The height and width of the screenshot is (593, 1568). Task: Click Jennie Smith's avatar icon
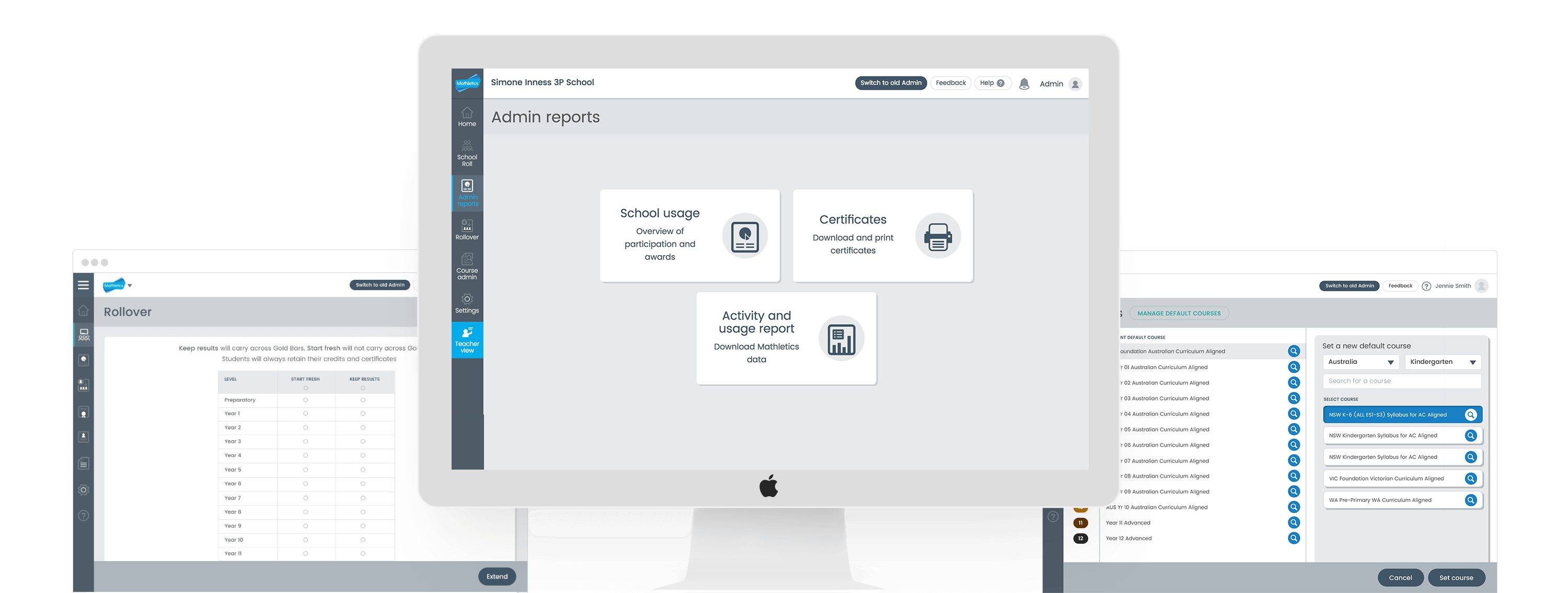pyautogui.click(x=1482, y=286)
